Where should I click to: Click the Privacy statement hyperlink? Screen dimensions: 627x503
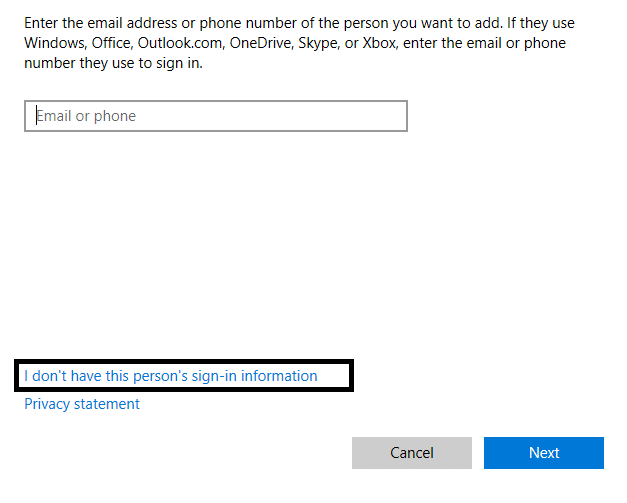(82, 404)
